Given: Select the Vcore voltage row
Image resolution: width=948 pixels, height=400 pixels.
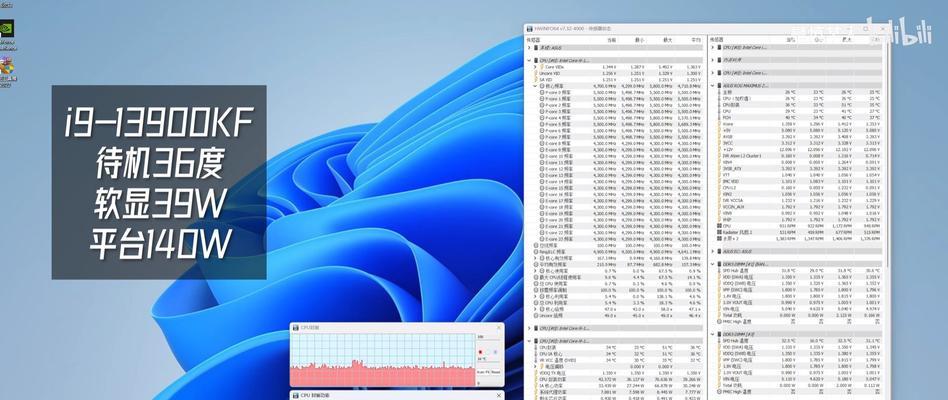Looking at the screenshot, I should coord(799,124).
